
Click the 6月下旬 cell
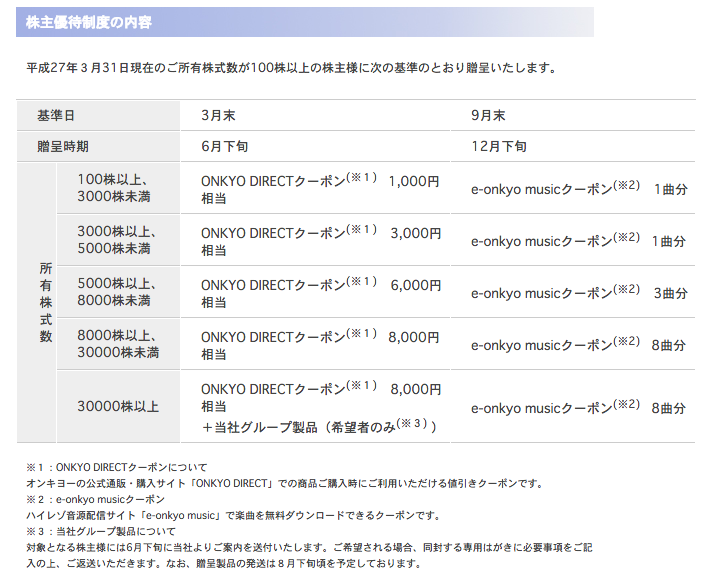point(315,146)
